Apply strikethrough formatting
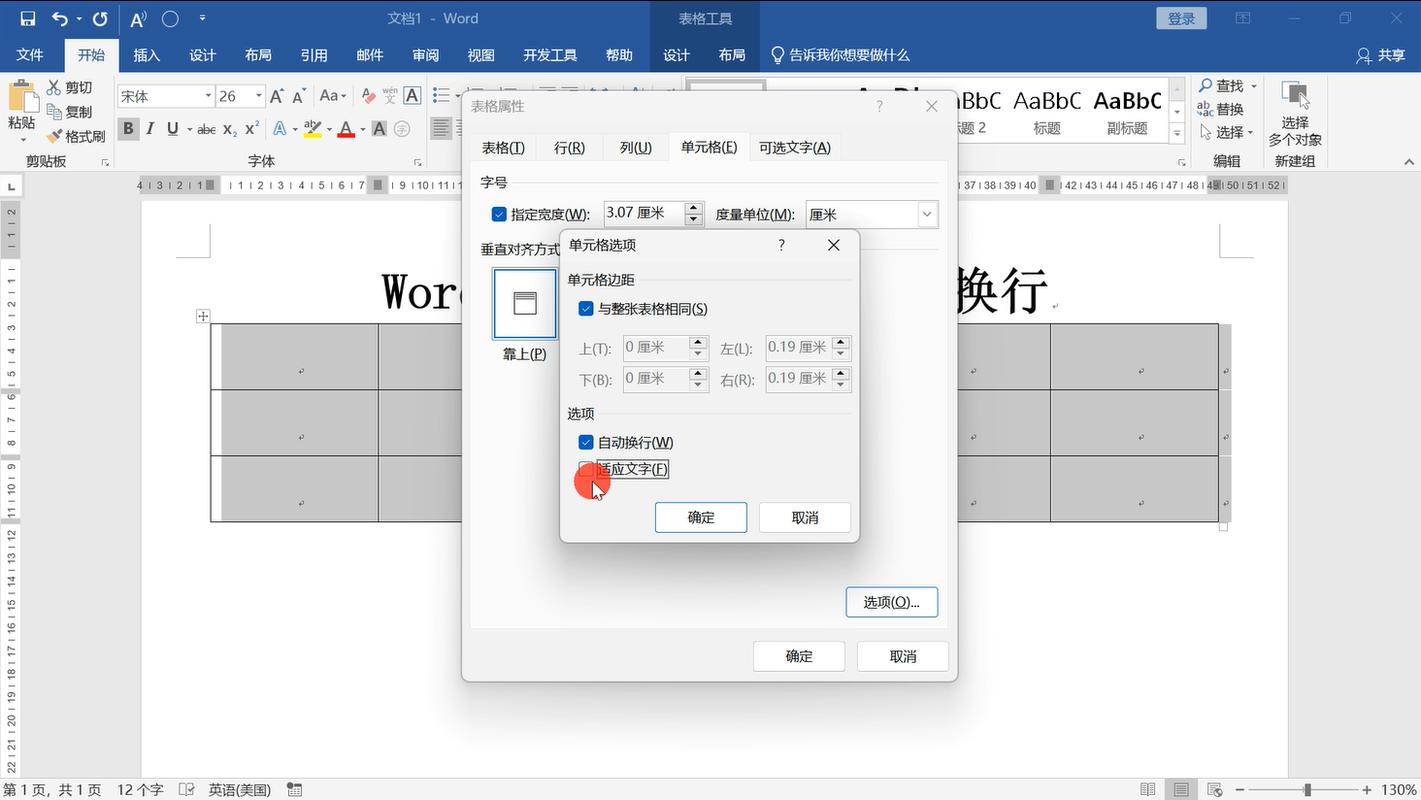This screenshot has width=1421, height=800. pos(206,129)
